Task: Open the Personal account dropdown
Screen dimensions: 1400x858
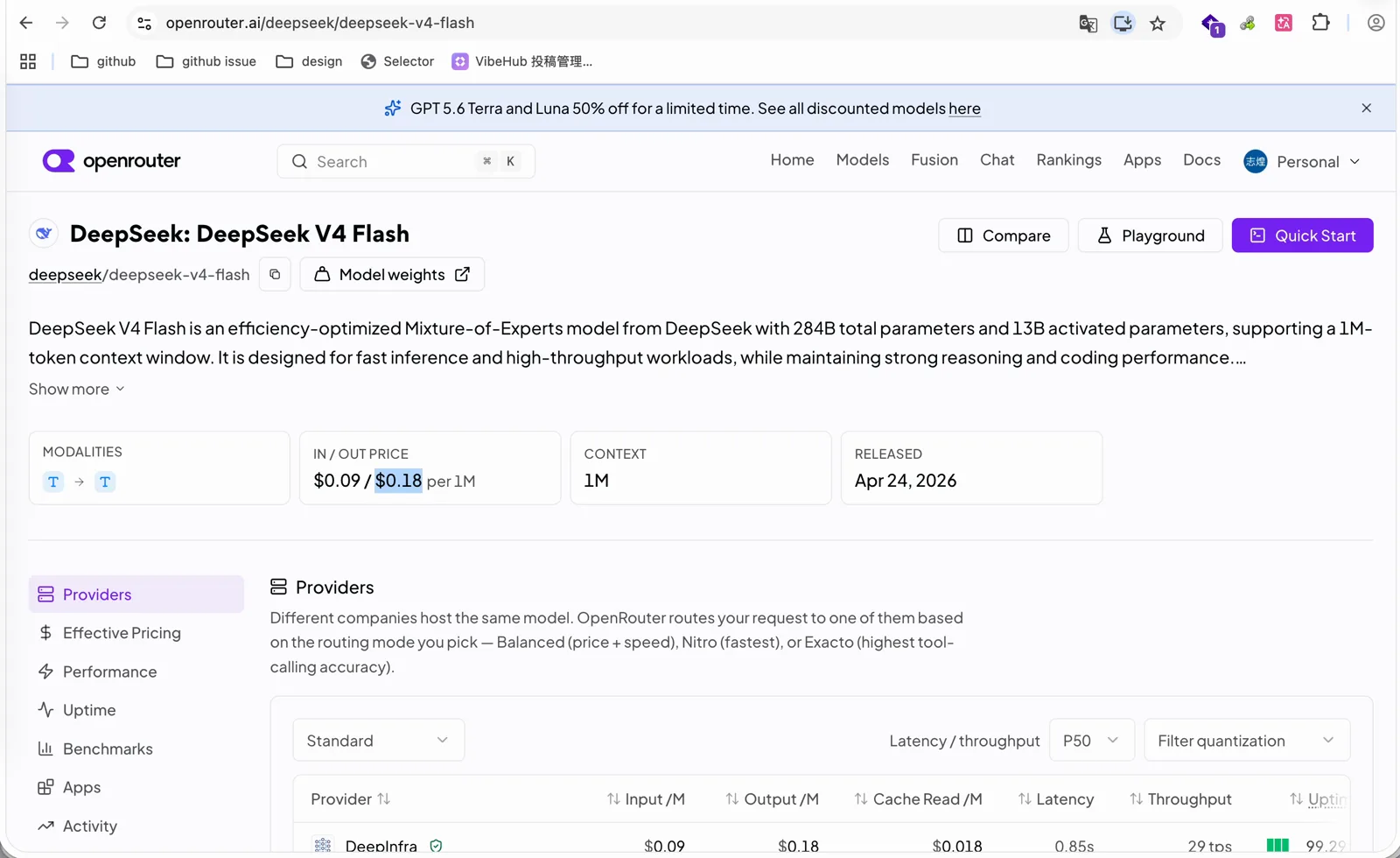Action: click(x=1301, y=161)
